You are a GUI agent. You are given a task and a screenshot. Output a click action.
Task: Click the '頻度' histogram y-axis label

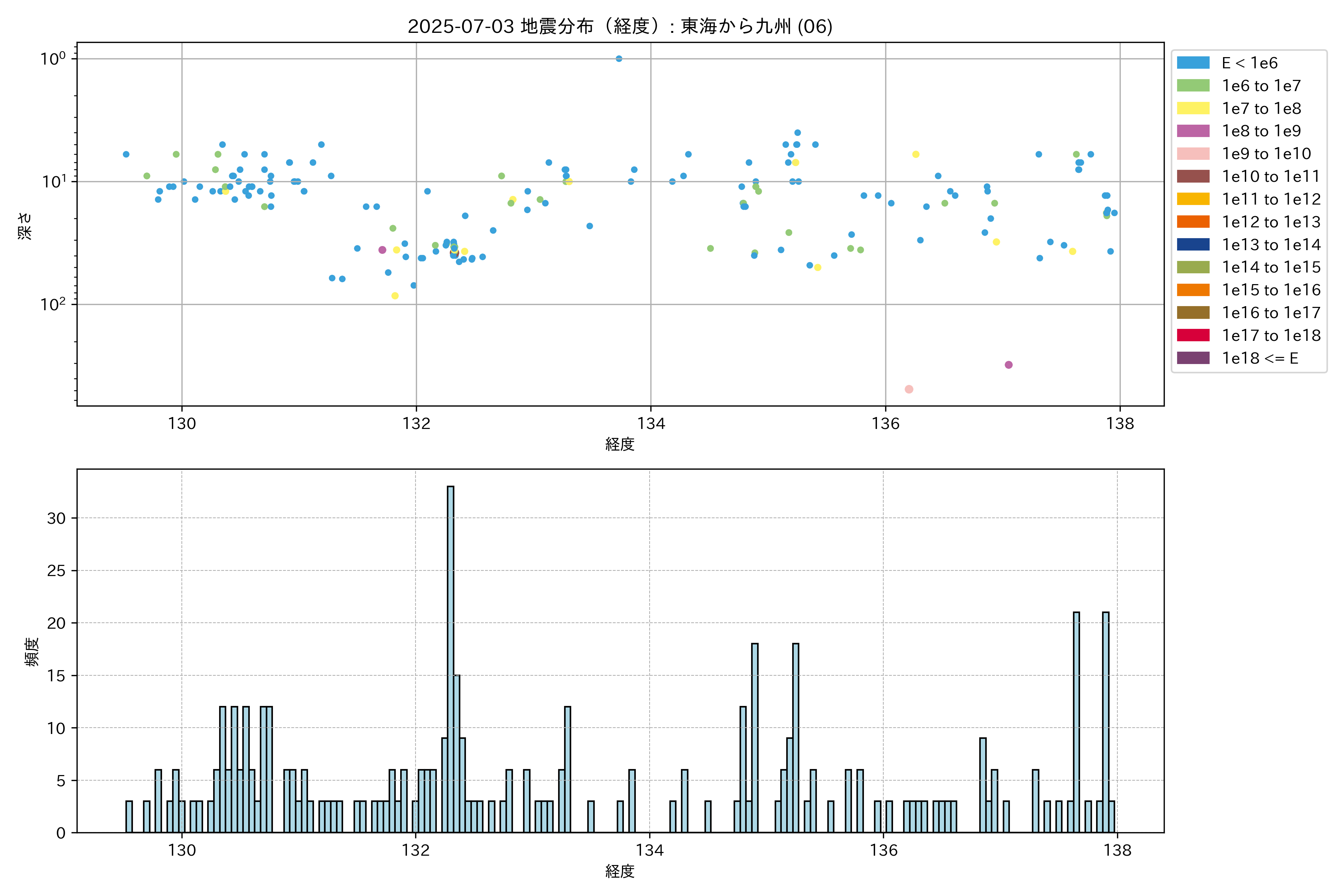point(32,651)
